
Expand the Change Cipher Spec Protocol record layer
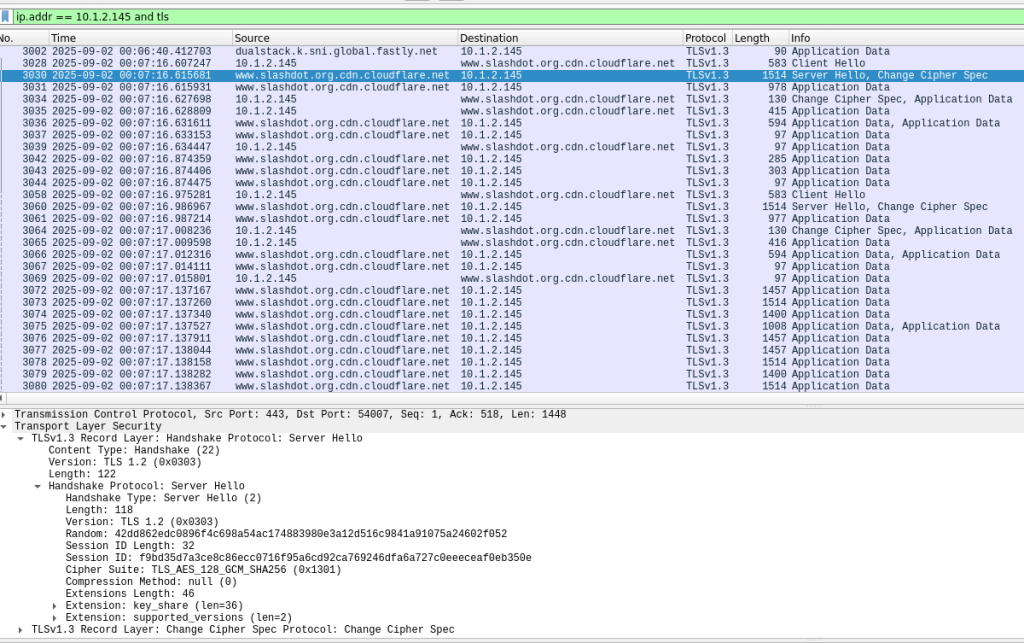[20, 630]
